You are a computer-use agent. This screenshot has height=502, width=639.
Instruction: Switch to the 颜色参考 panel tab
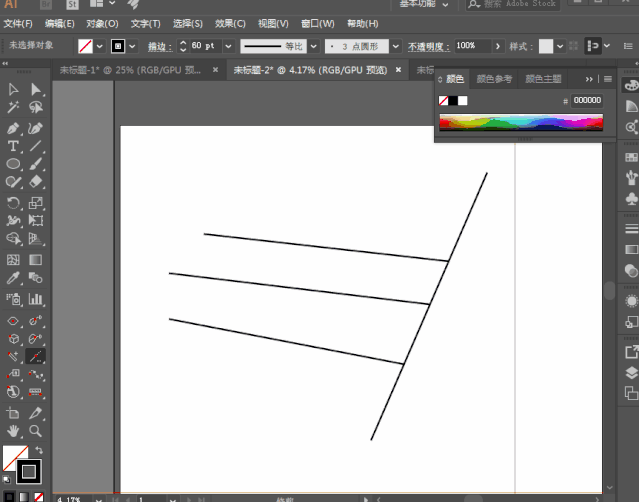(494, 79)
